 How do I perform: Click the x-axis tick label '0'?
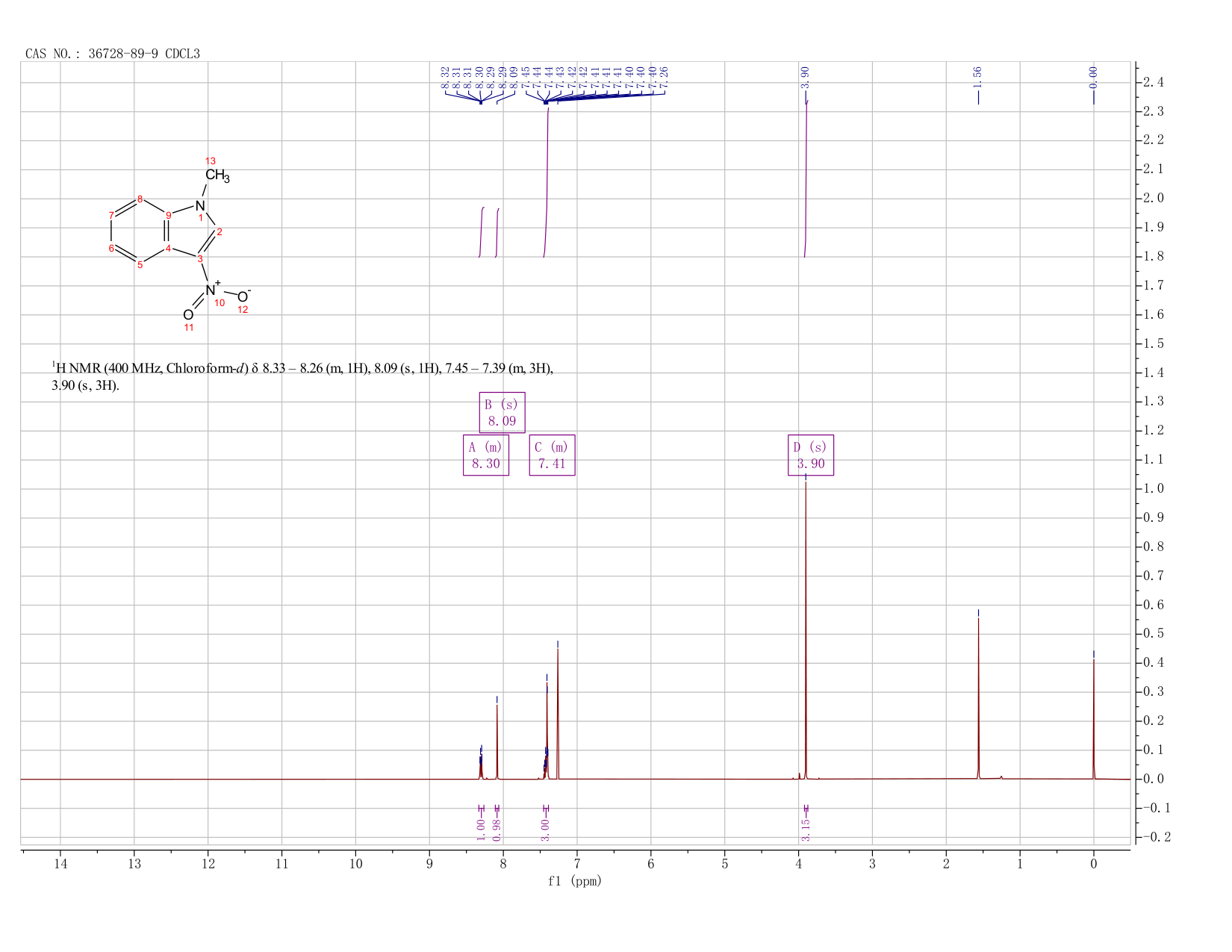tap(1094, 864)
